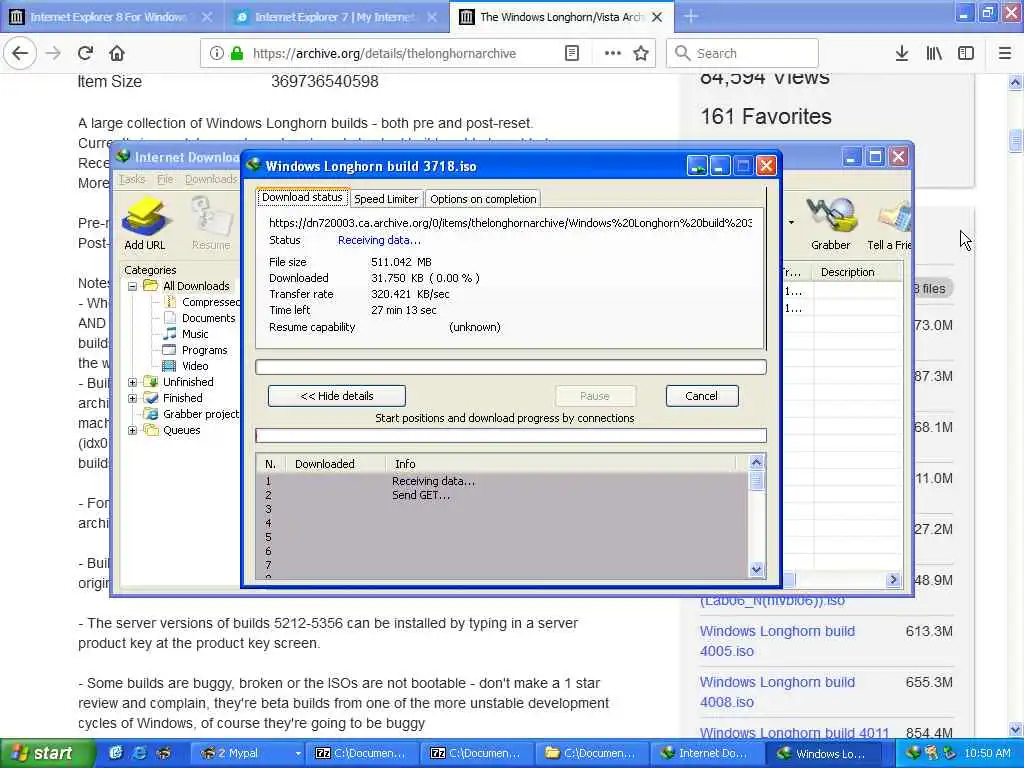Open the Options on completion tab

tap(483, 199)
